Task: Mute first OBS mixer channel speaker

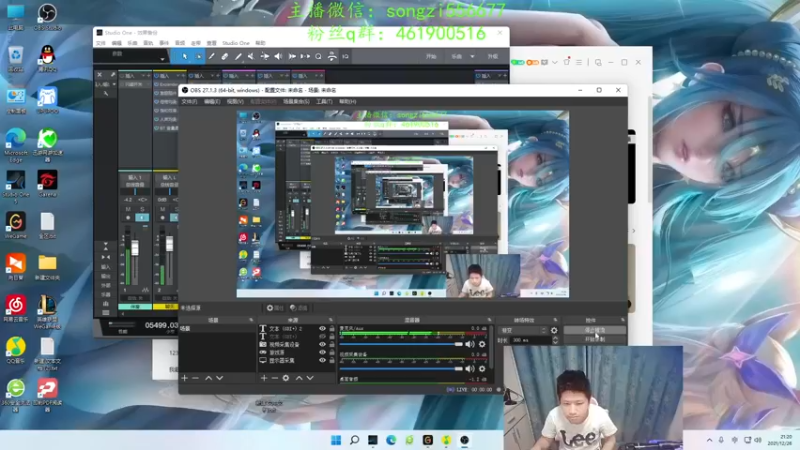Action: click(470, 344)
